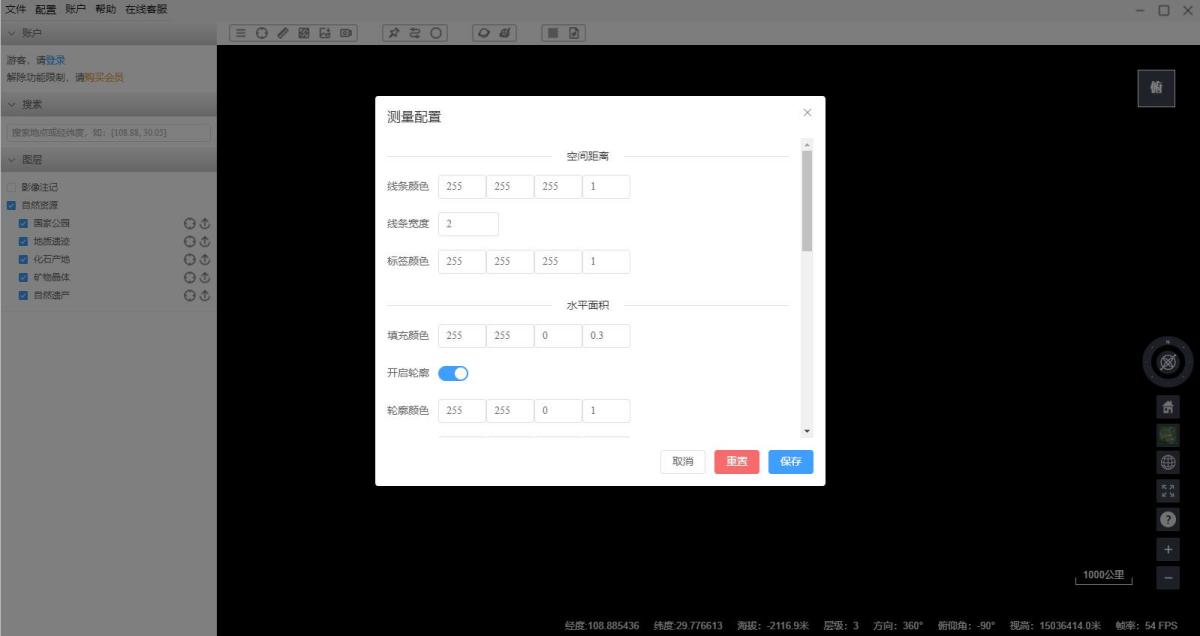Enable the 影像注记 checkbox
The width and height of the screenshot is (1200, 636).
[x=13, y=186]
